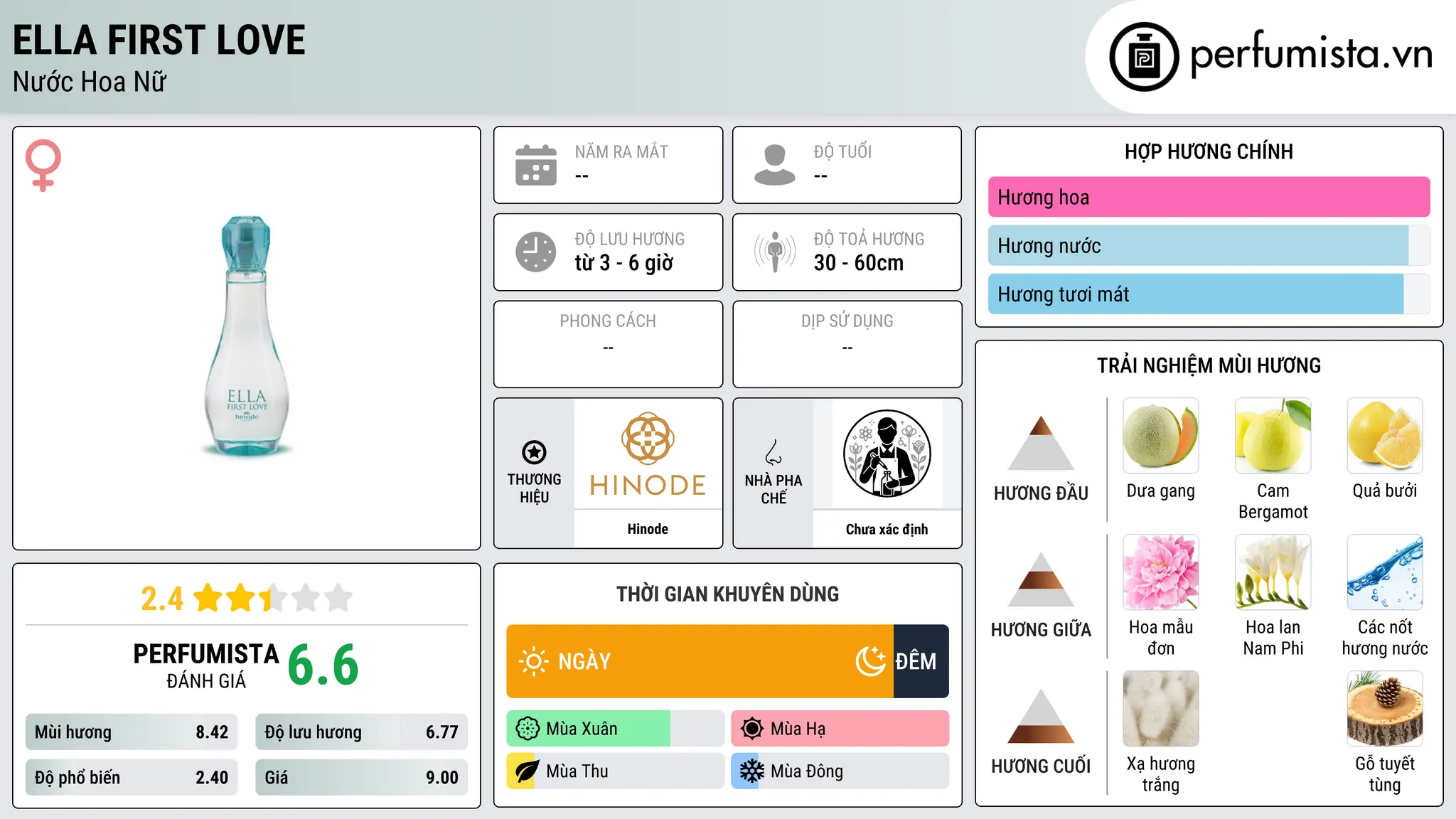Click the pink female gender symbol

coord(43,165)
